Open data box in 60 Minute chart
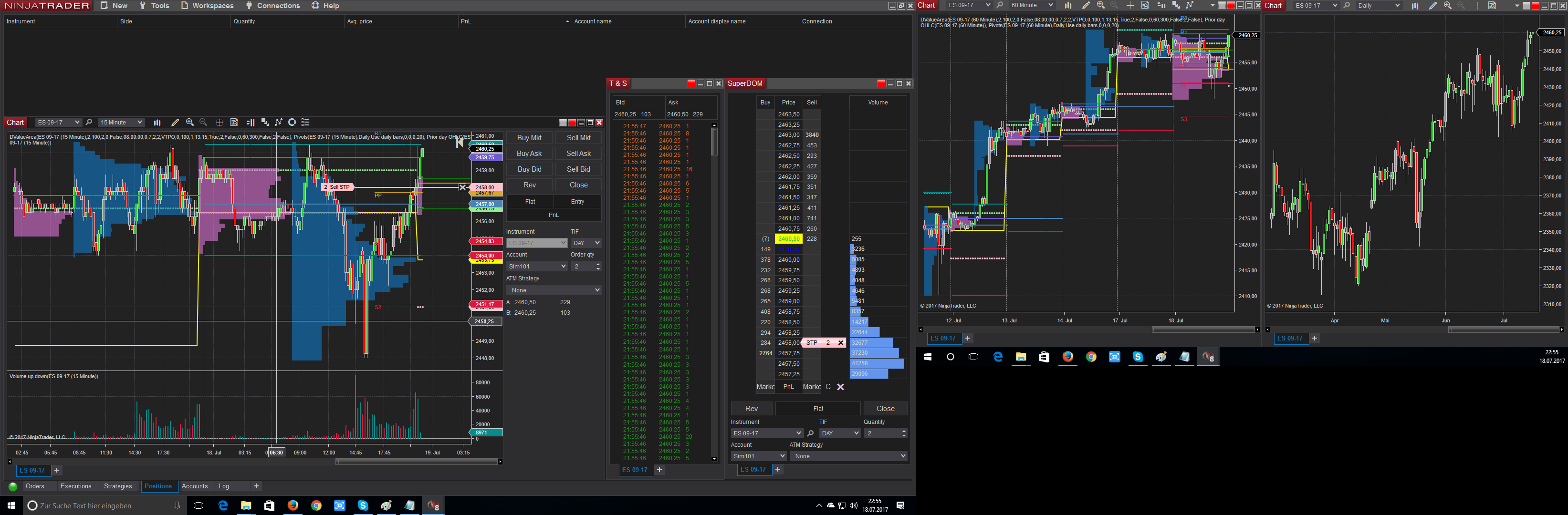The width and height of the screenshot is (1568, 515). 1145,5
